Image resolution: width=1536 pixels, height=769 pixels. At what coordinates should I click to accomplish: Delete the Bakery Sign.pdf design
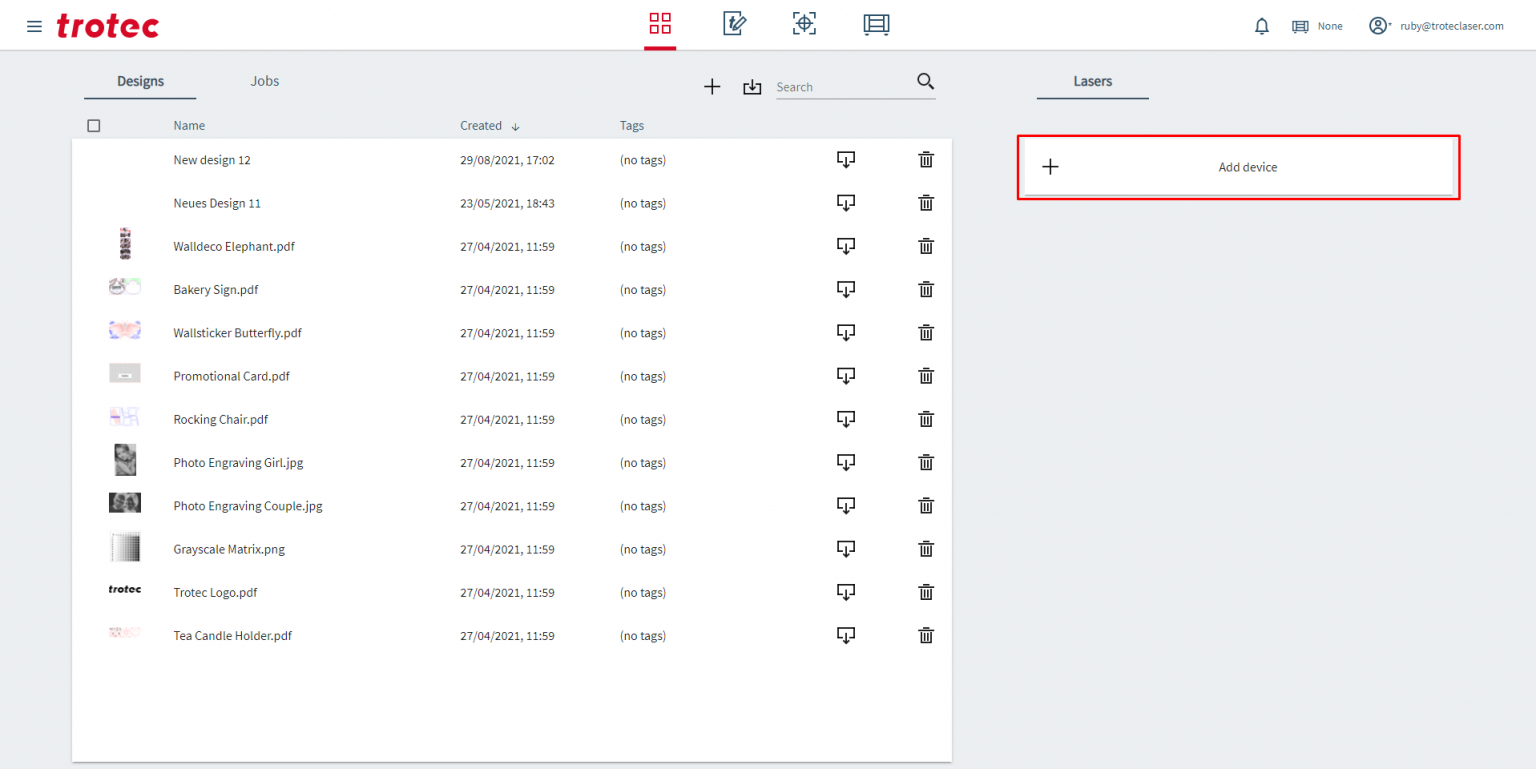point(926,289)
